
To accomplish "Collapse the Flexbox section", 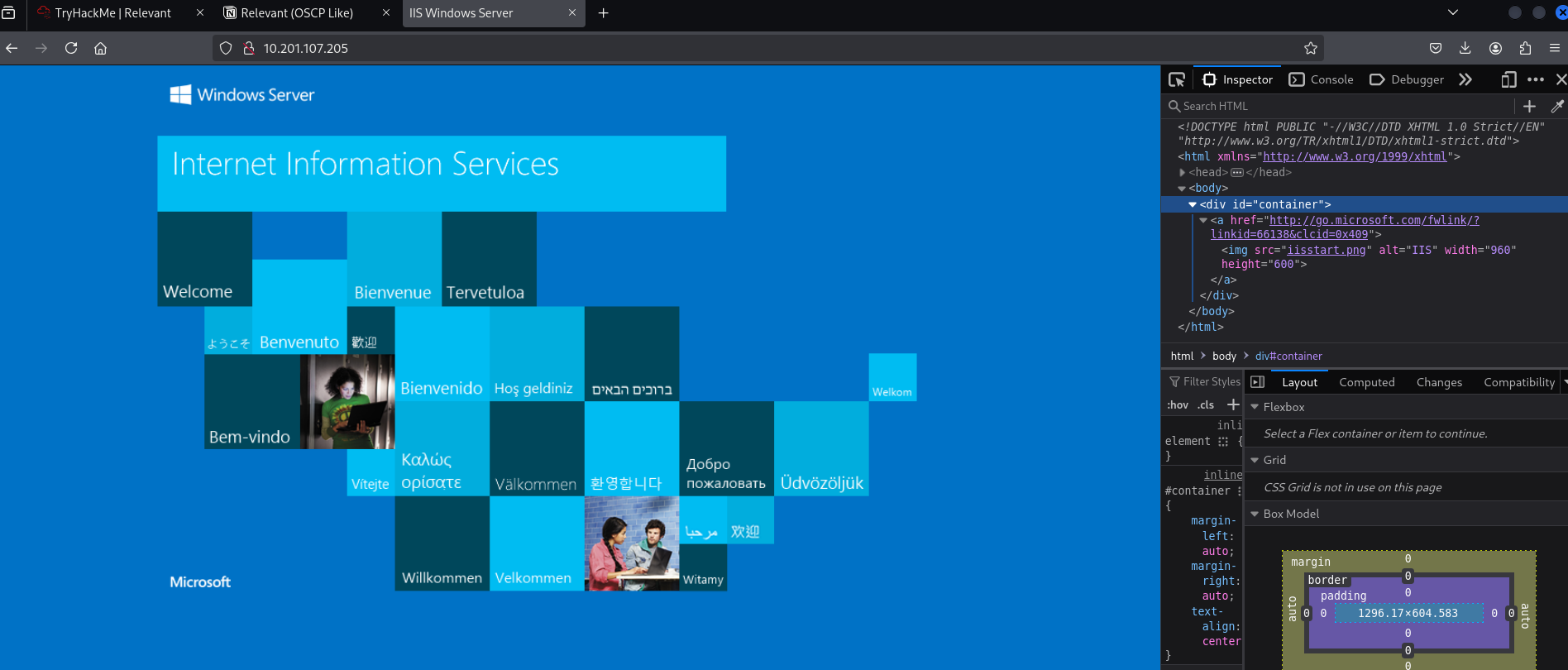I will point(1255,407).
